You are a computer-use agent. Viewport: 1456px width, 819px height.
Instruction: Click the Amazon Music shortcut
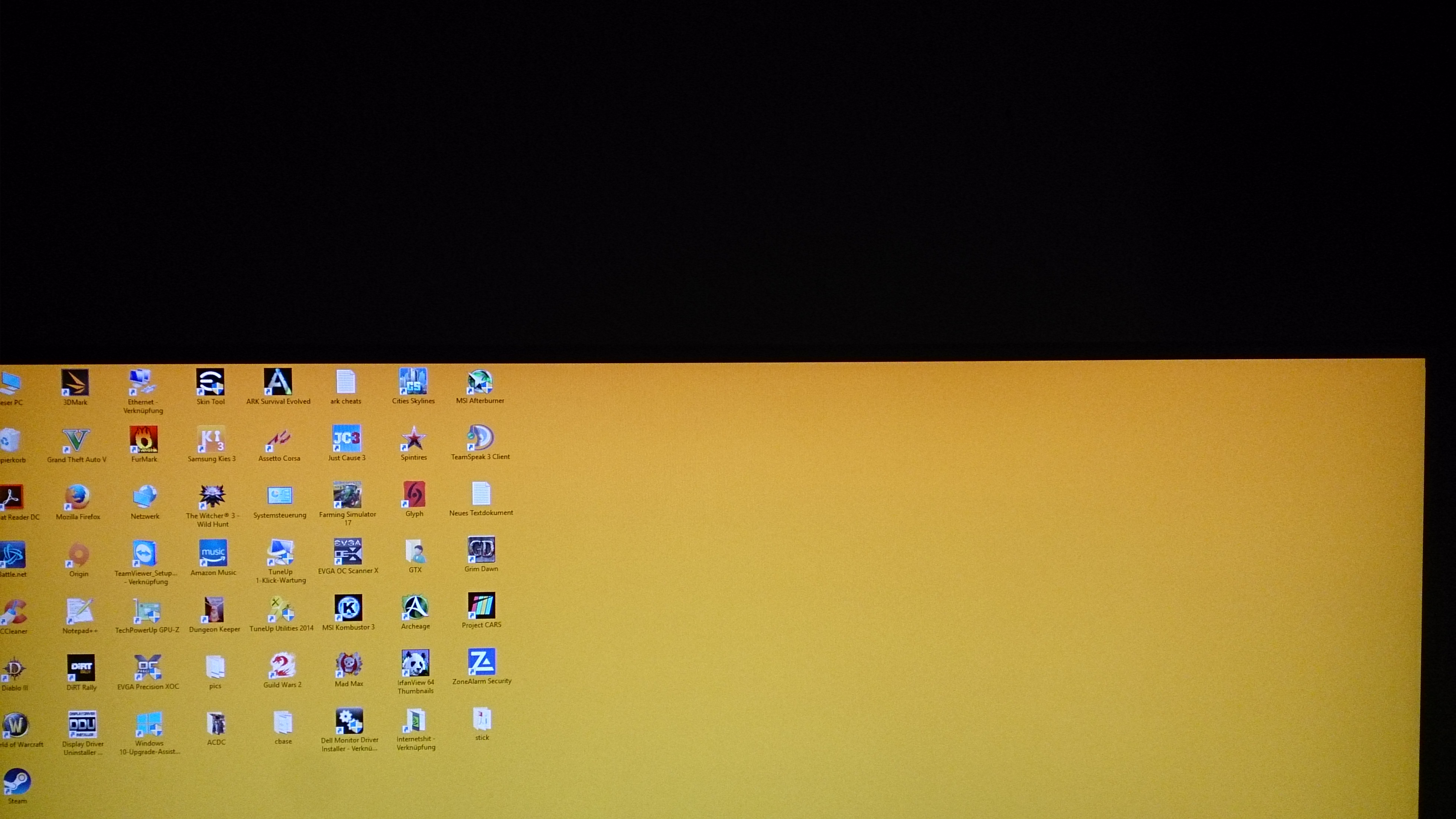point(213,553)
